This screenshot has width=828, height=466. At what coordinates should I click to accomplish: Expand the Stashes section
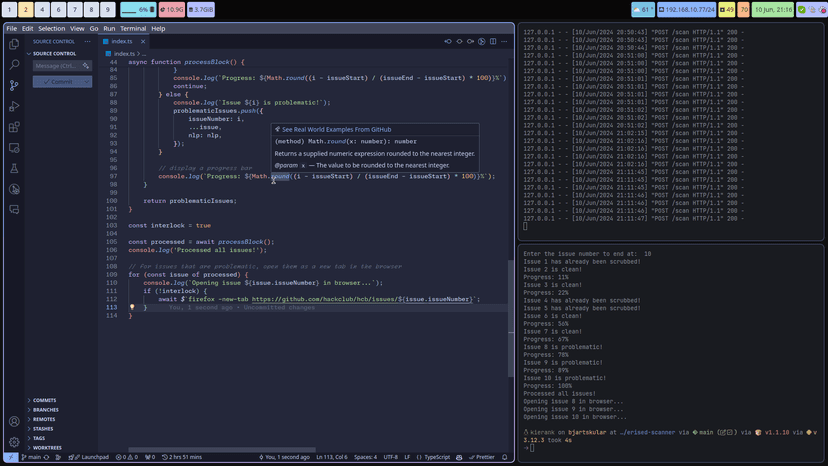tap(43, 429)
